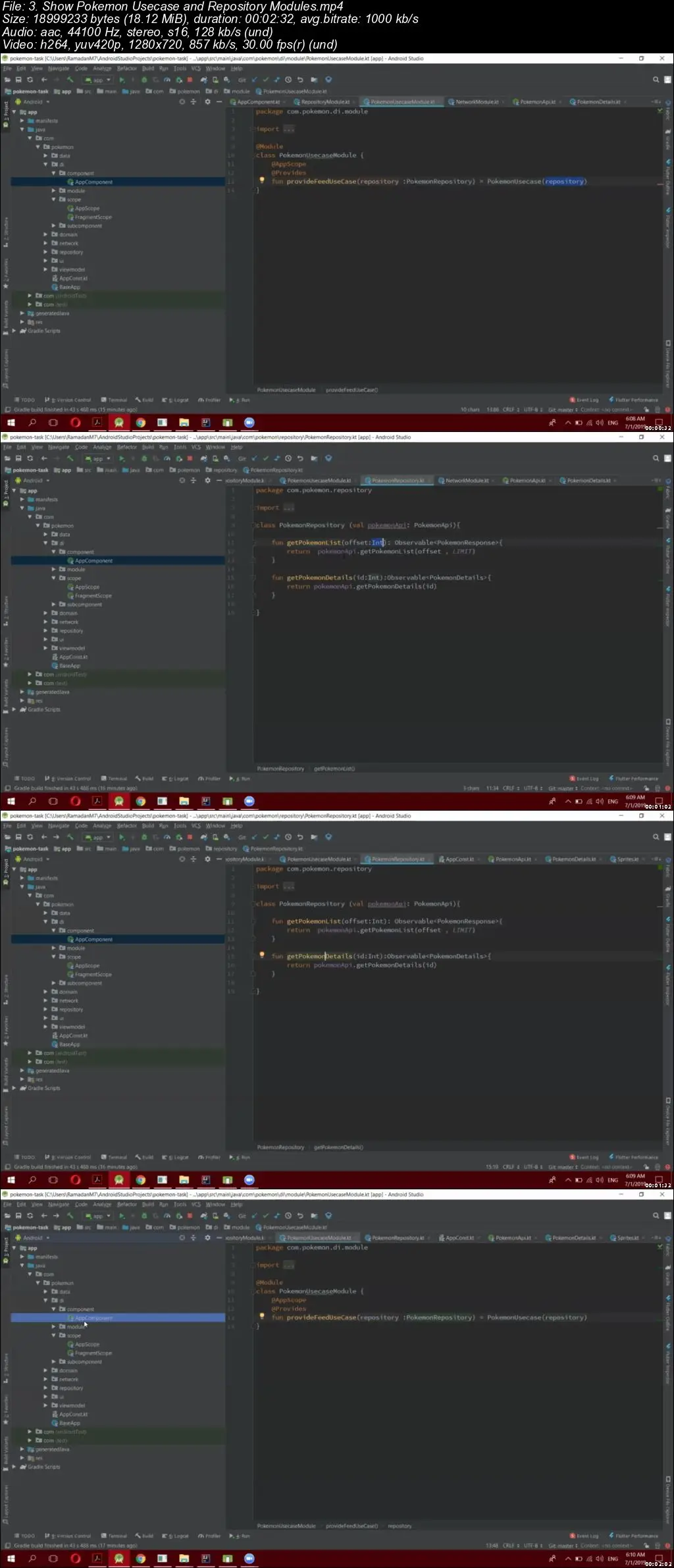The width and height of the screenshot is (674, 1568).
Task: Click getPokemonList breadcrumb below second frame editor
Action: (x=334, y=769)
